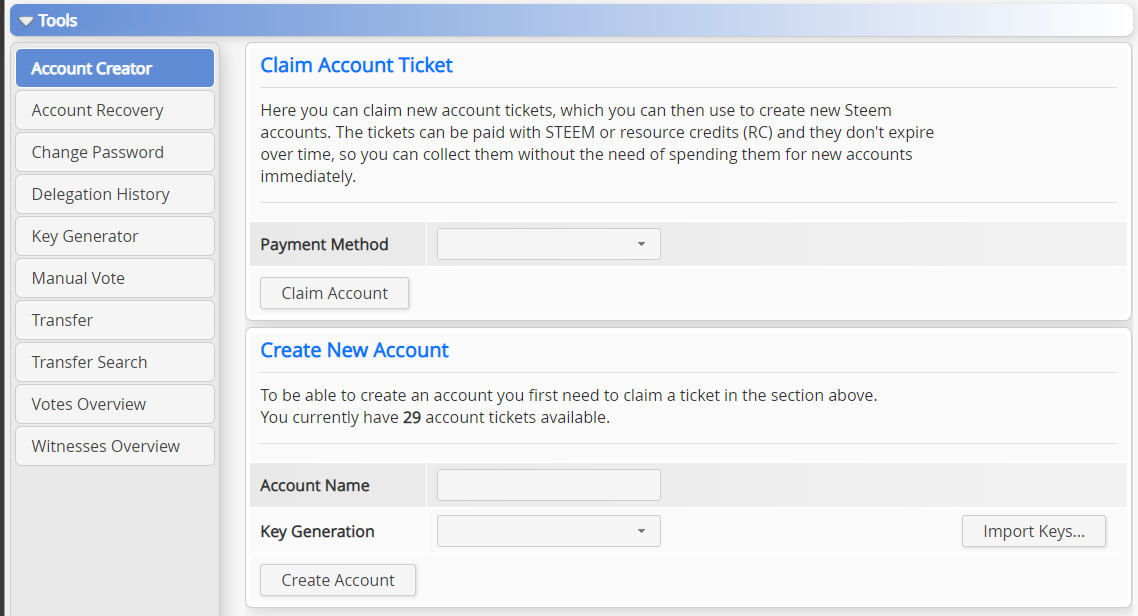Click the Import Keys button
Image resolution: width=1138 pixels, height=616 pixels.
1033,531
